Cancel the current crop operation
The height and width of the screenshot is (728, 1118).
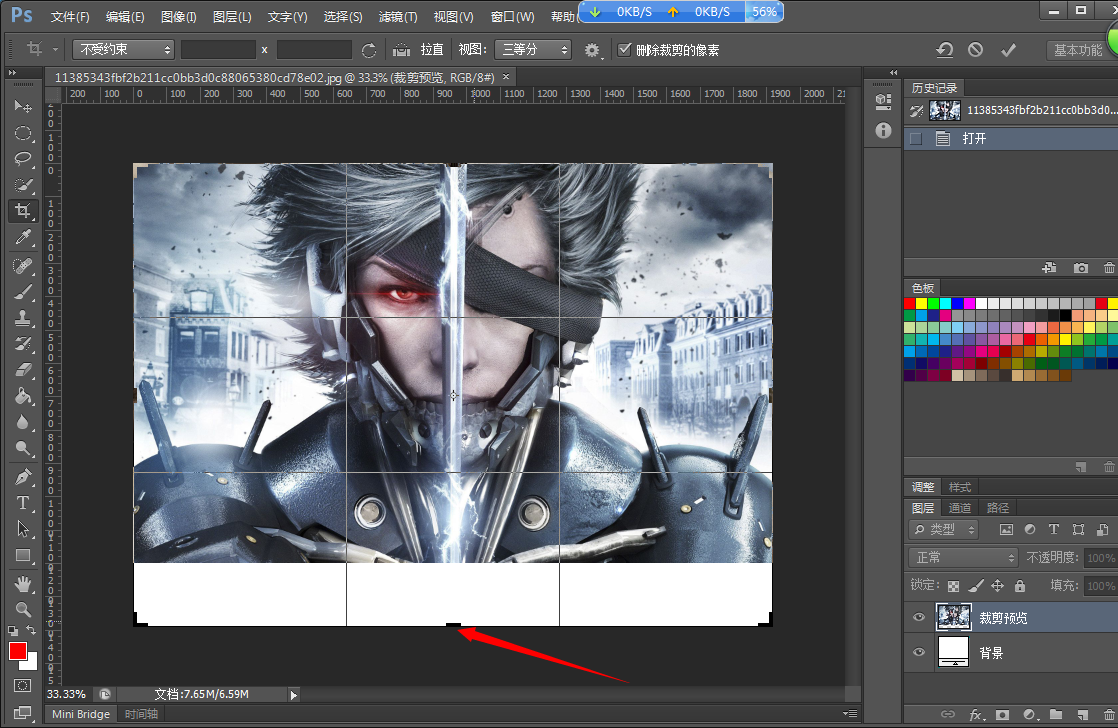pos(975,50)
